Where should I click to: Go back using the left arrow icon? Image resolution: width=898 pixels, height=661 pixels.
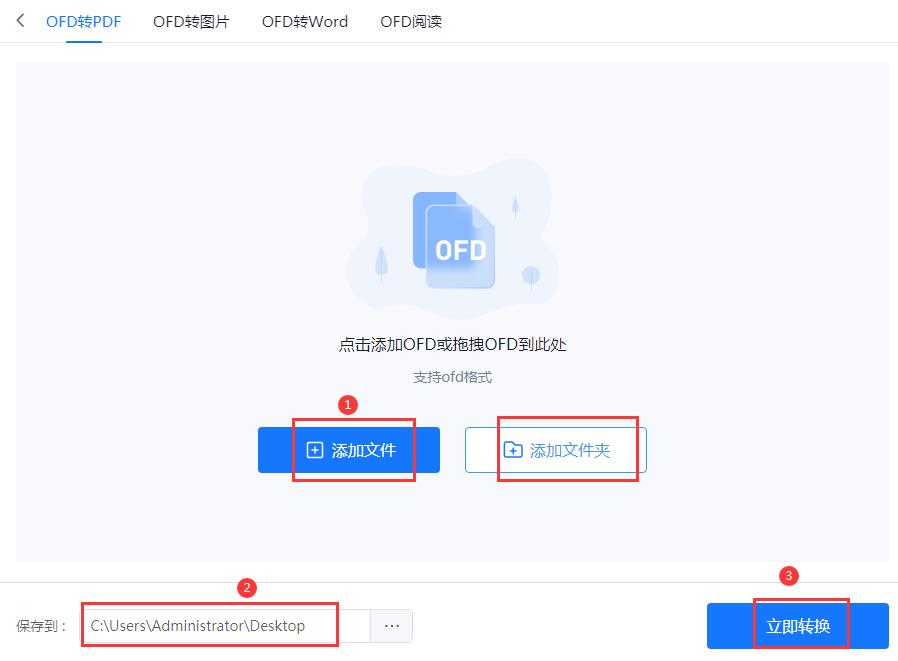click(x=21, y=21)
